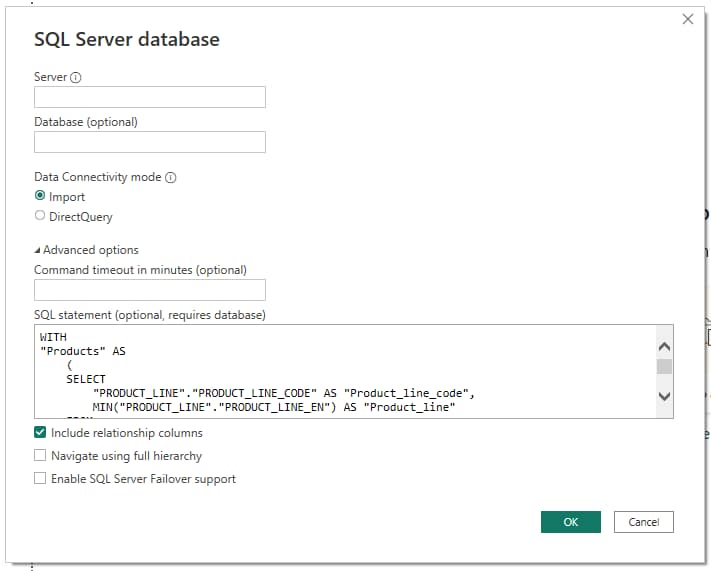Close the SQL Server database dialog
Screen dimensions: 711x571
(x=687, y=19)
